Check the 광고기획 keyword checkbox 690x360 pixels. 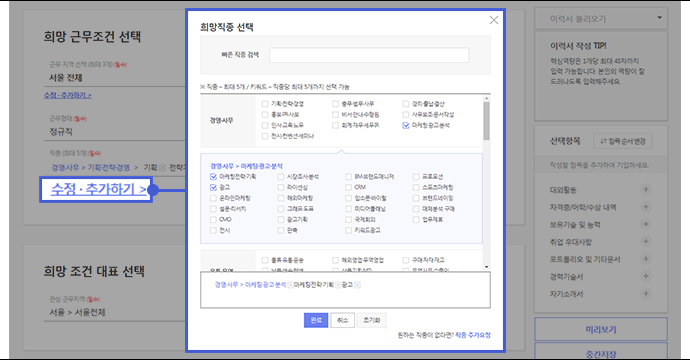click(281, 219)
